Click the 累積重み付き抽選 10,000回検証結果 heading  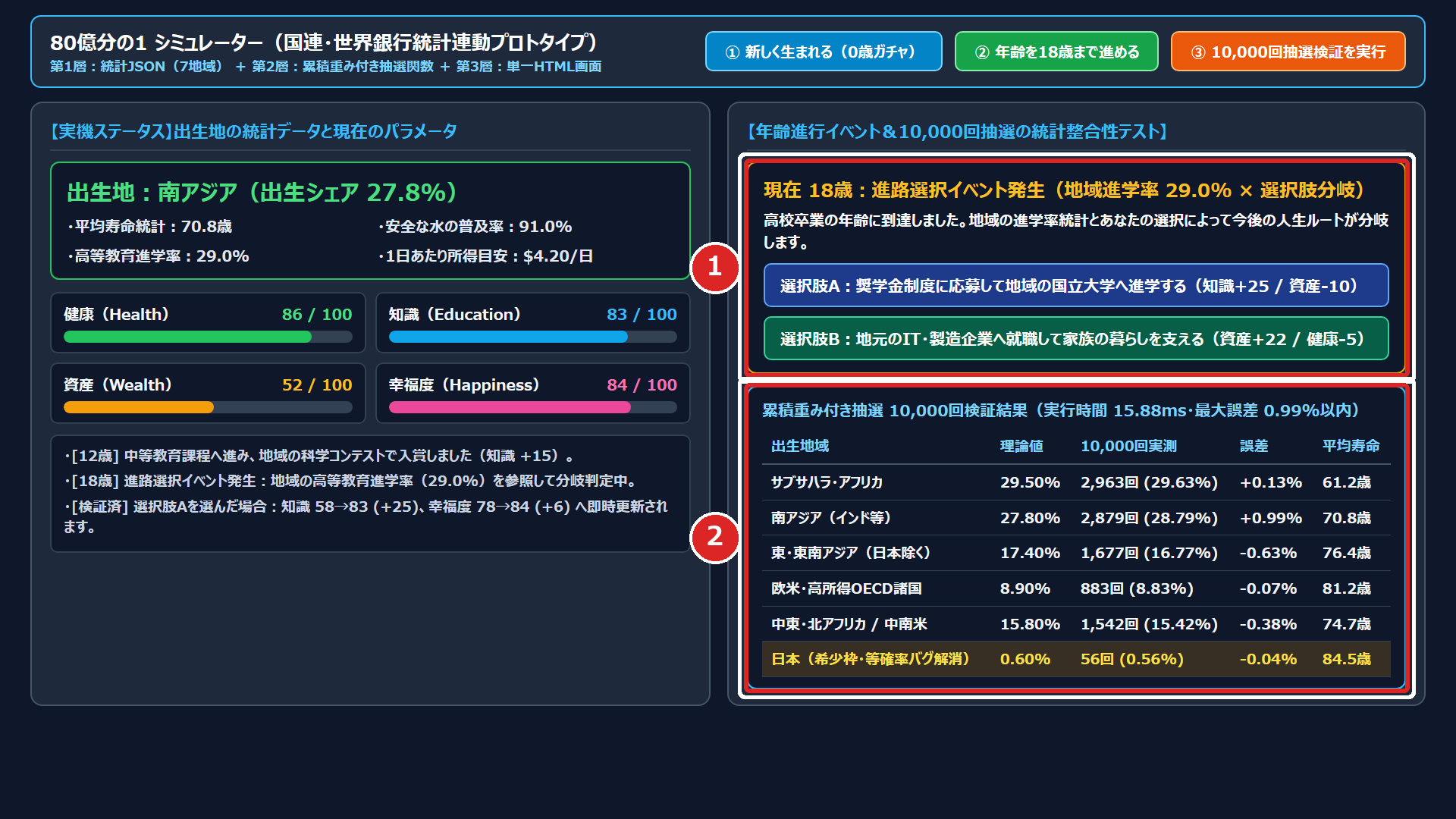coord(1061,410)
